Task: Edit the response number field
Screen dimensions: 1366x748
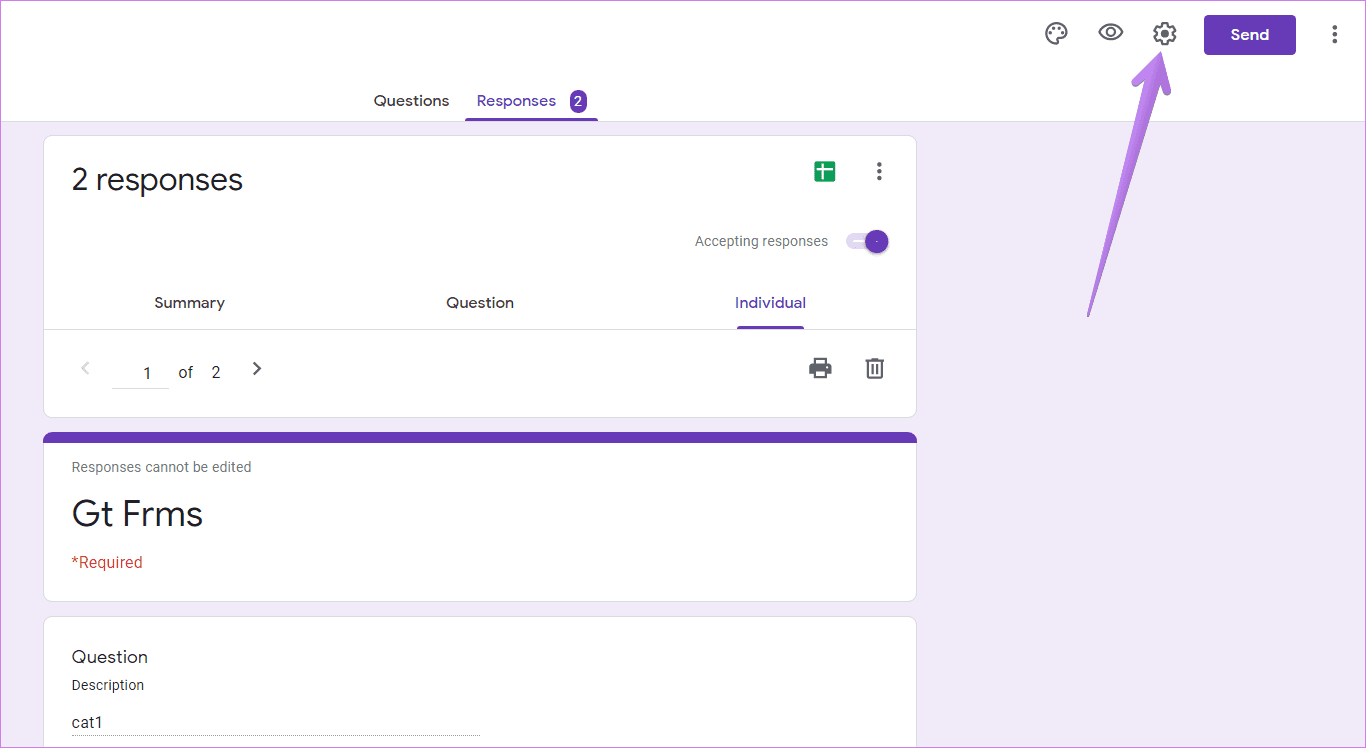Action: click(x=141, y=373)
